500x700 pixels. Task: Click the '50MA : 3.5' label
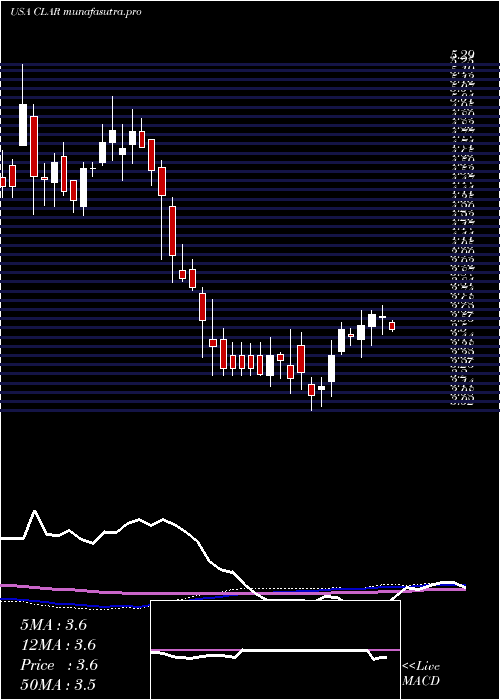[58, 685]
